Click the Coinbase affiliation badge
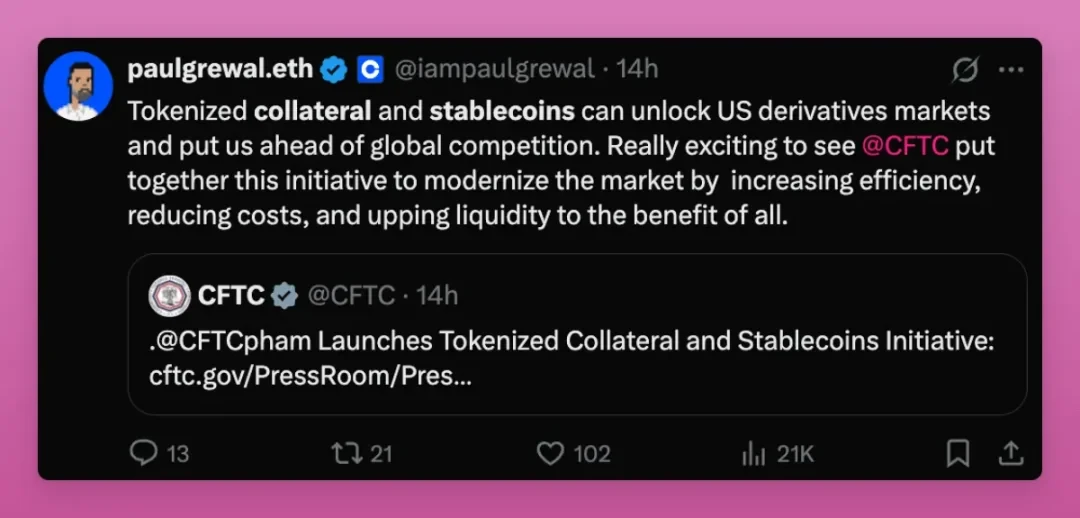 (x=370, y=69)
